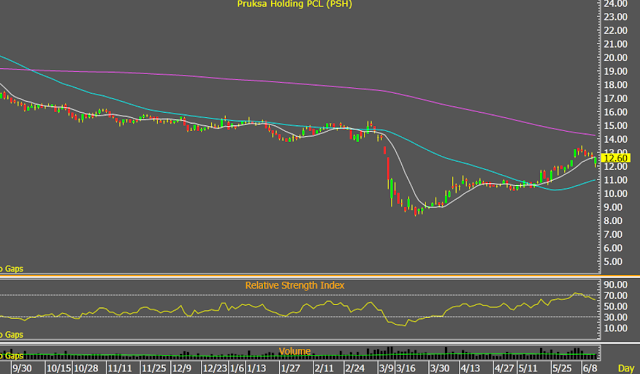Select the 2/24 date on the time axis

[x=355, y=368]
